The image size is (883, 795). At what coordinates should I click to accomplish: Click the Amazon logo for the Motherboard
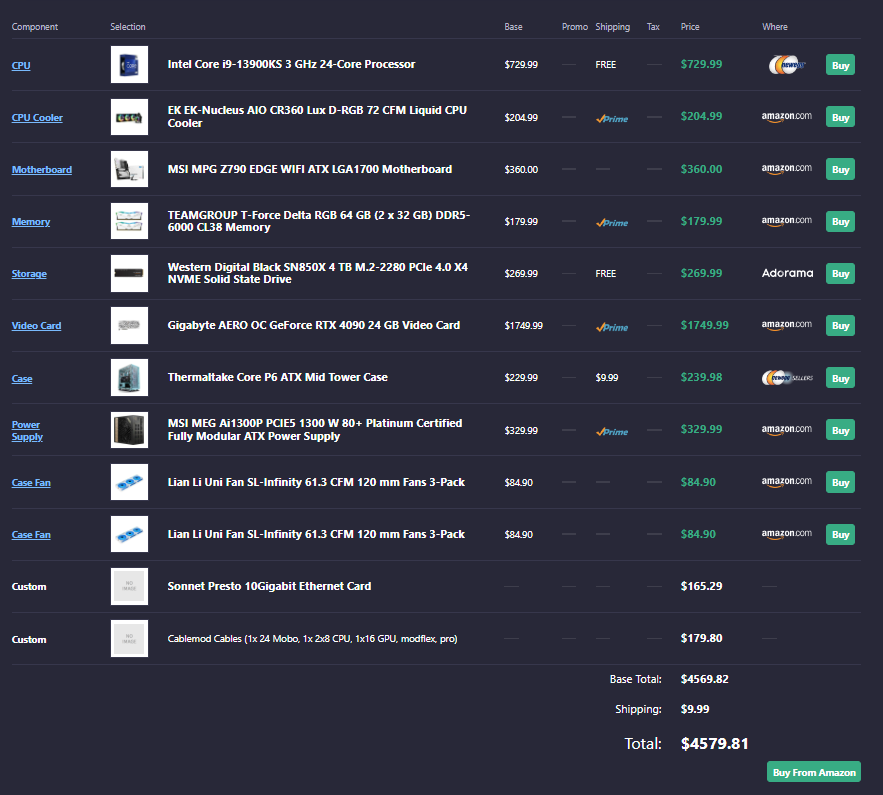pyautogui.click(x=787, y=169)
